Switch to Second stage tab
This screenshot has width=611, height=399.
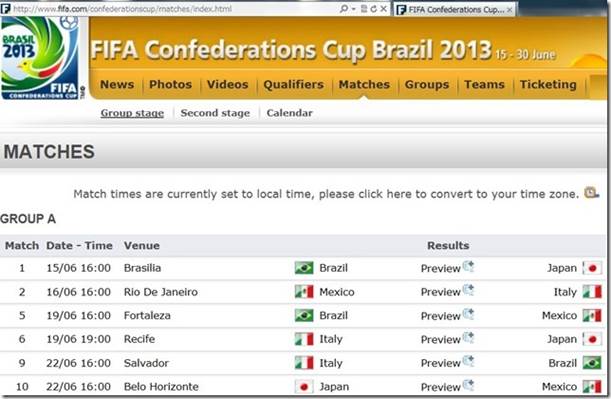(x=215, y=113)
